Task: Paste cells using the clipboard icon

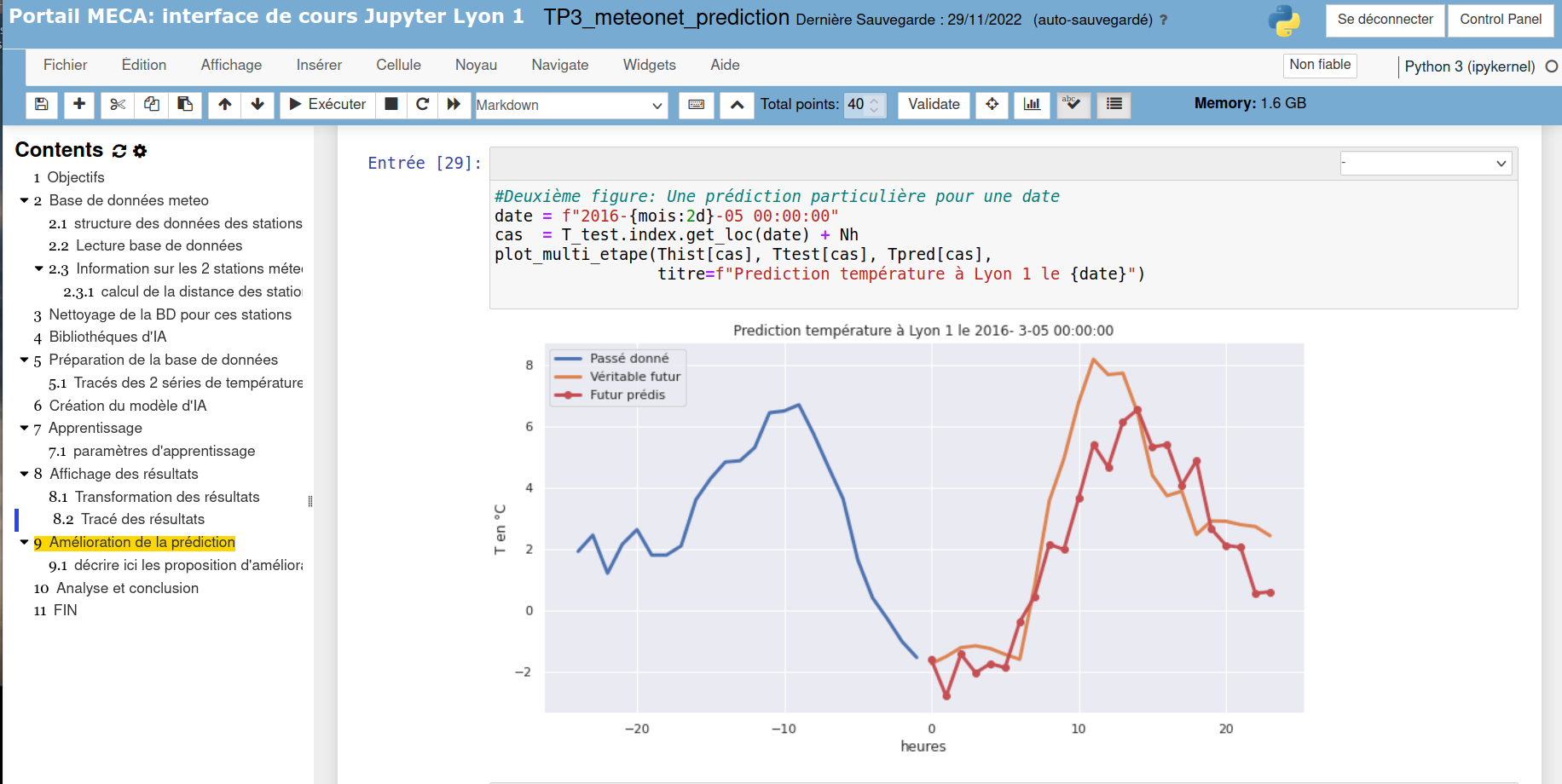Action: pos(185,104)
